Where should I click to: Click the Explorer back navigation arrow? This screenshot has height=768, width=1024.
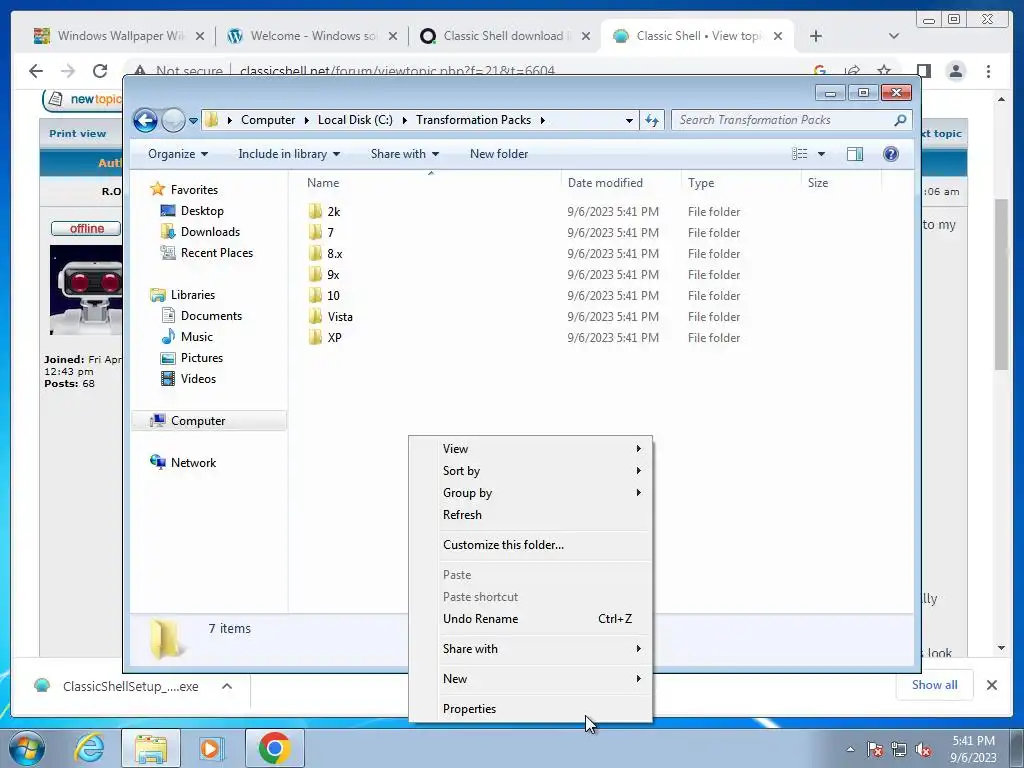tap(145, 120)
